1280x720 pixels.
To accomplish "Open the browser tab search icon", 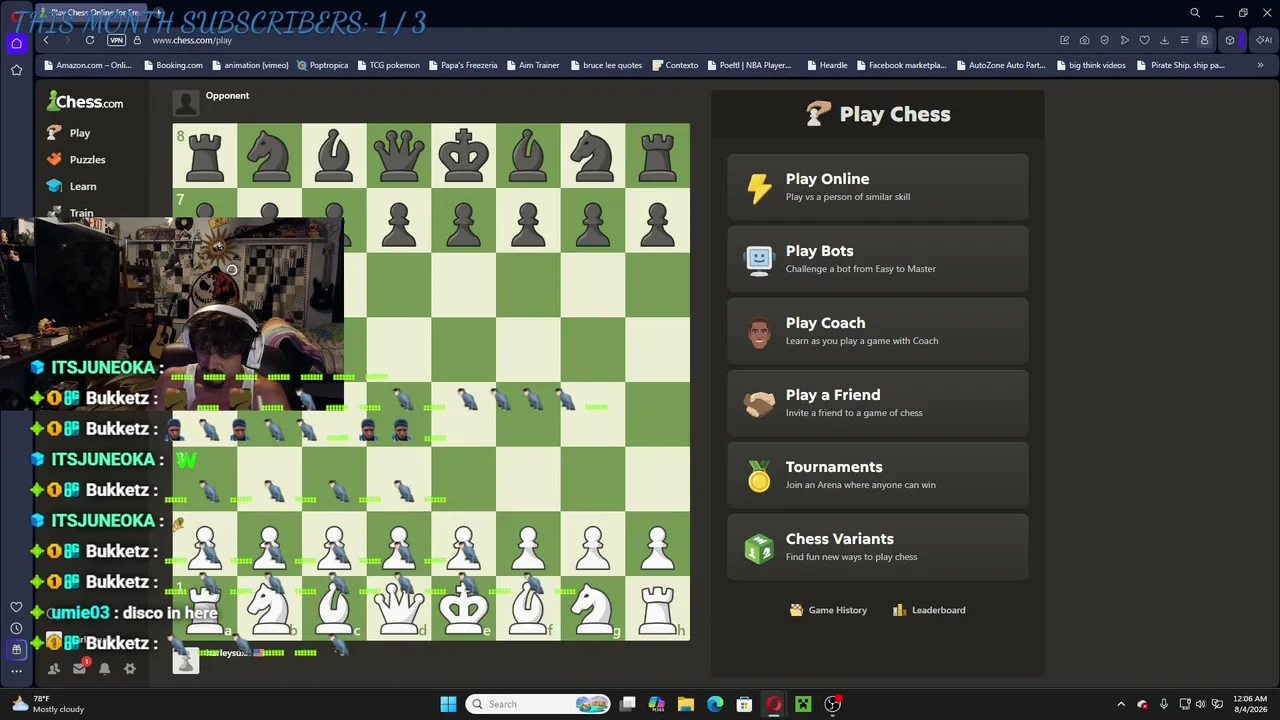I will point(1195,13).
